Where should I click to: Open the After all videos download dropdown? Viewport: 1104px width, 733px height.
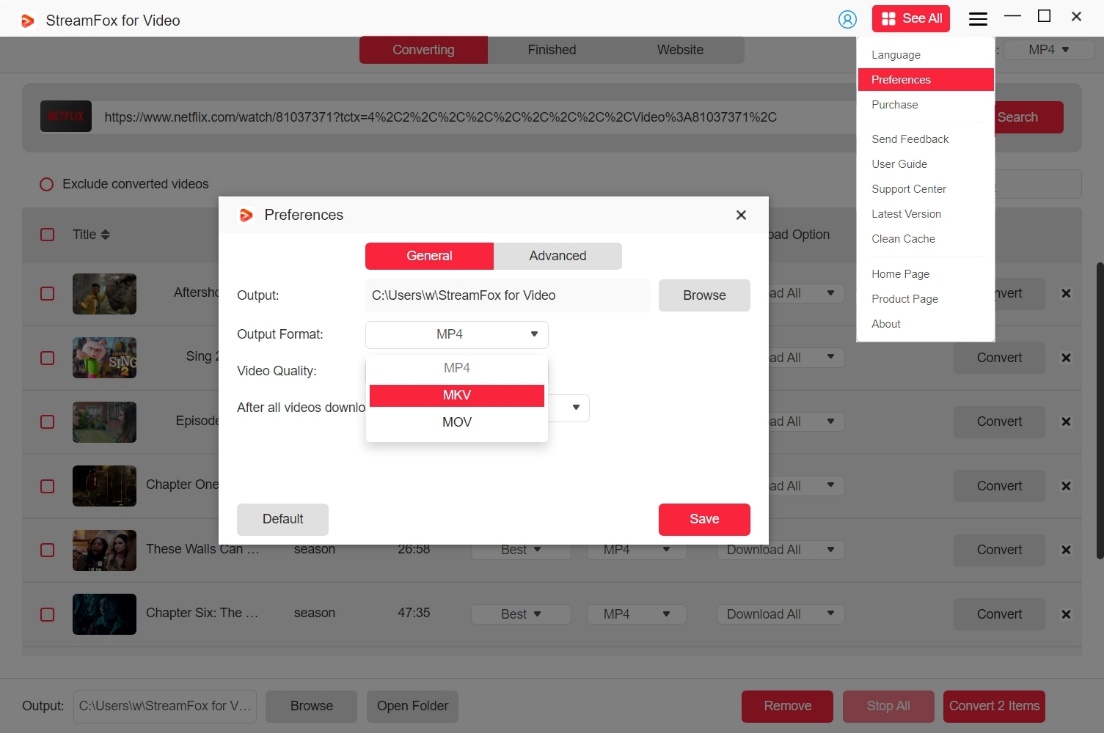(x=575, y=408)
